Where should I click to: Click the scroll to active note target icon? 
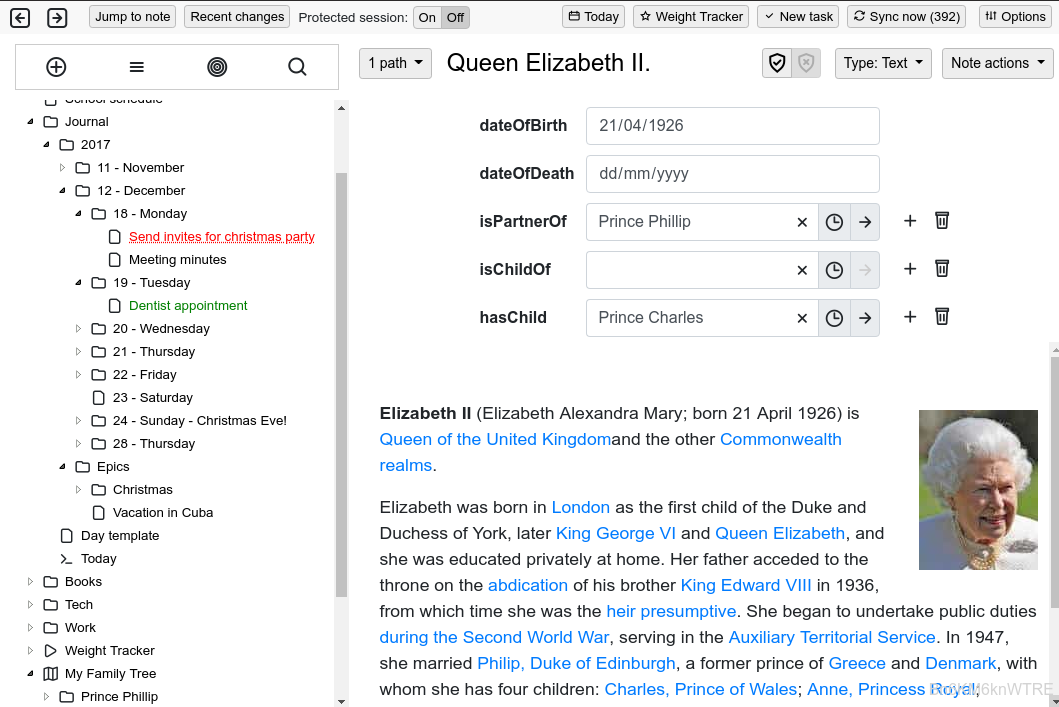[x=217, y=67]
